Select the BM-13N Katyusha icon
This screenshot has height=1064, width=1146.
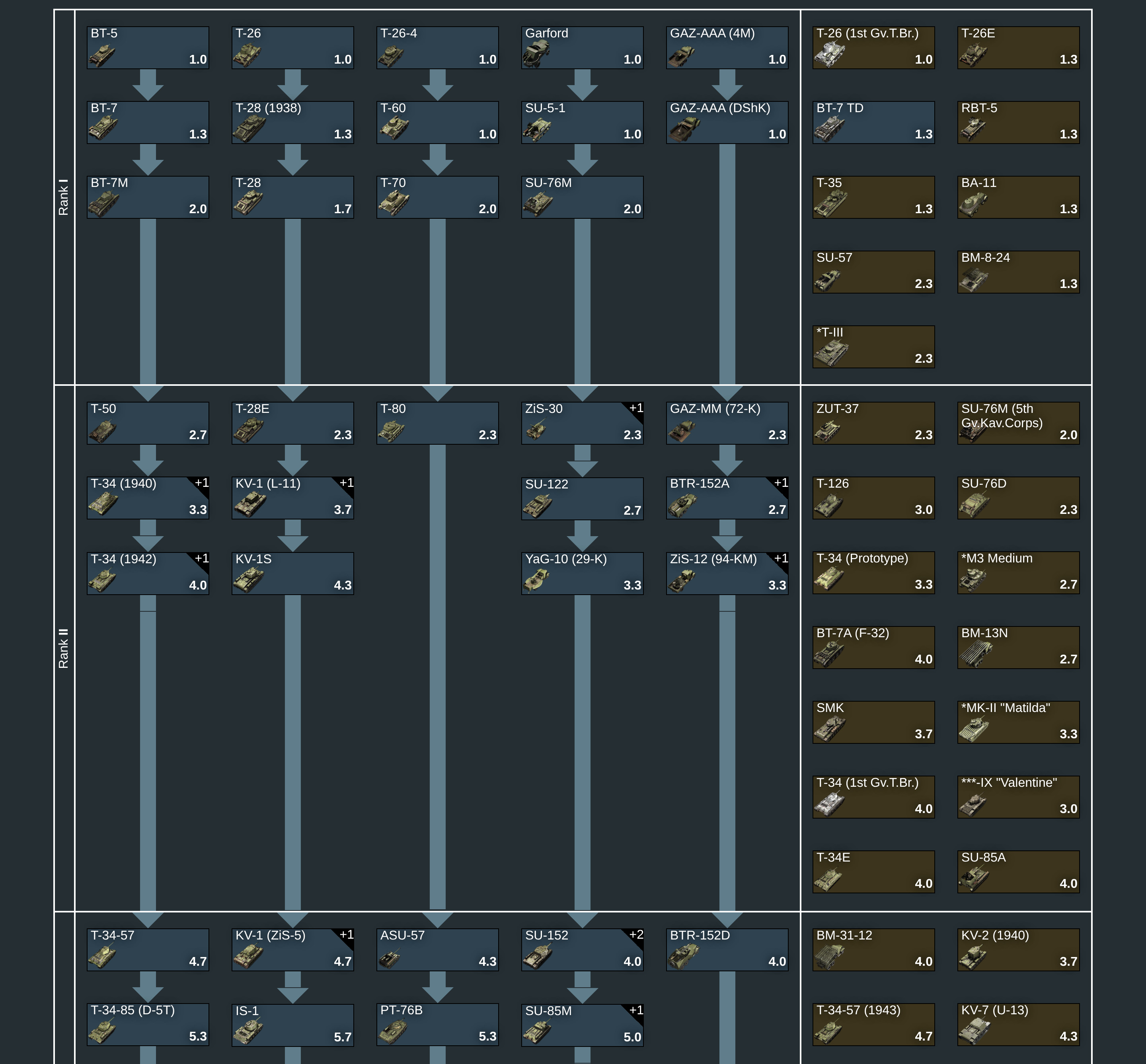(x=976, y=655)
